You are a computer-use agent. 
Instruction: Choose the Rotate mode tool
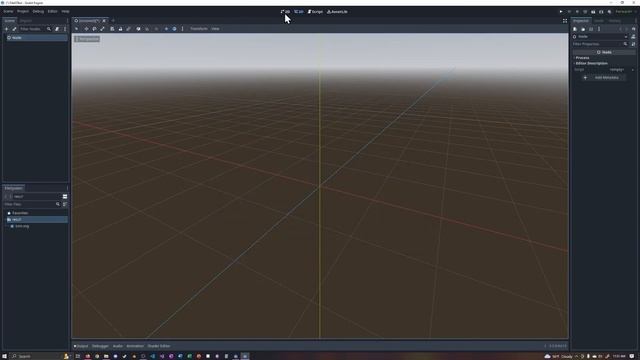(x=94, y=29)
